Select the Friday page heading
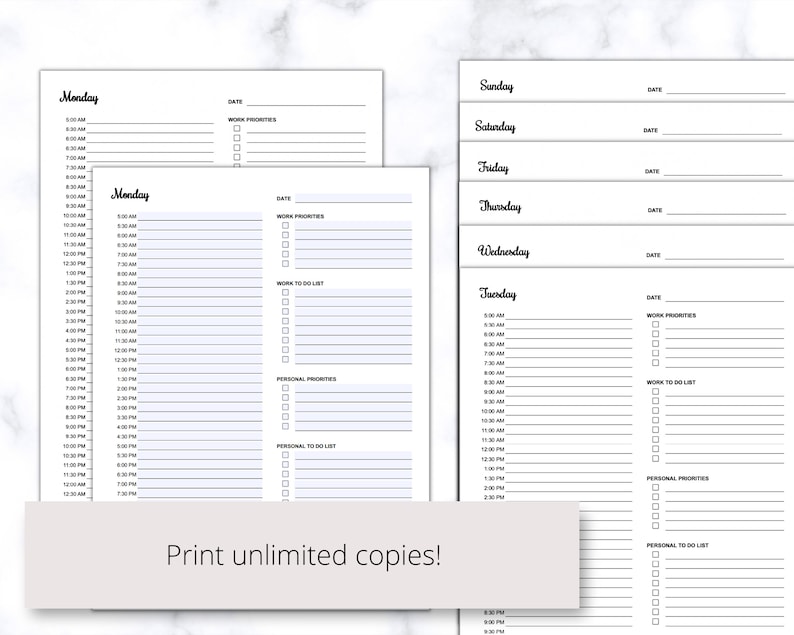 [493, 167]
